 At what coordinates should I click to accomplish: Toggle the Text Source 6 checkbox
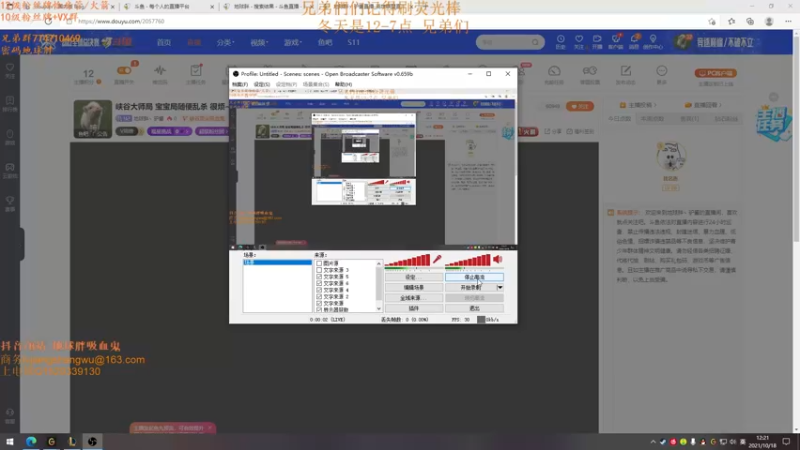[x=319, y=283]
